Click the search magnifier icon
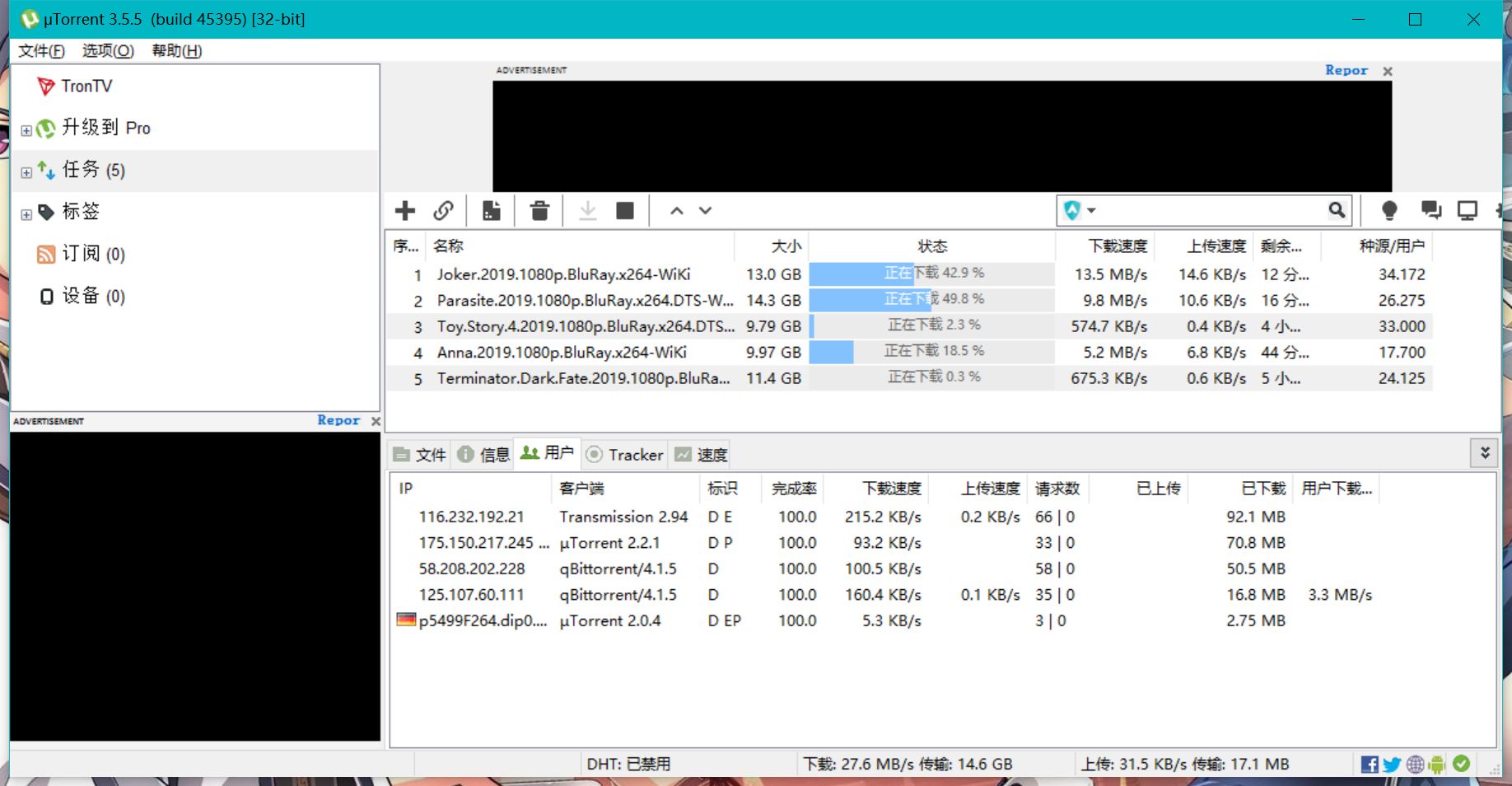The height and width of the screenshot is (786, 1512). click(x=1337, y=210)
